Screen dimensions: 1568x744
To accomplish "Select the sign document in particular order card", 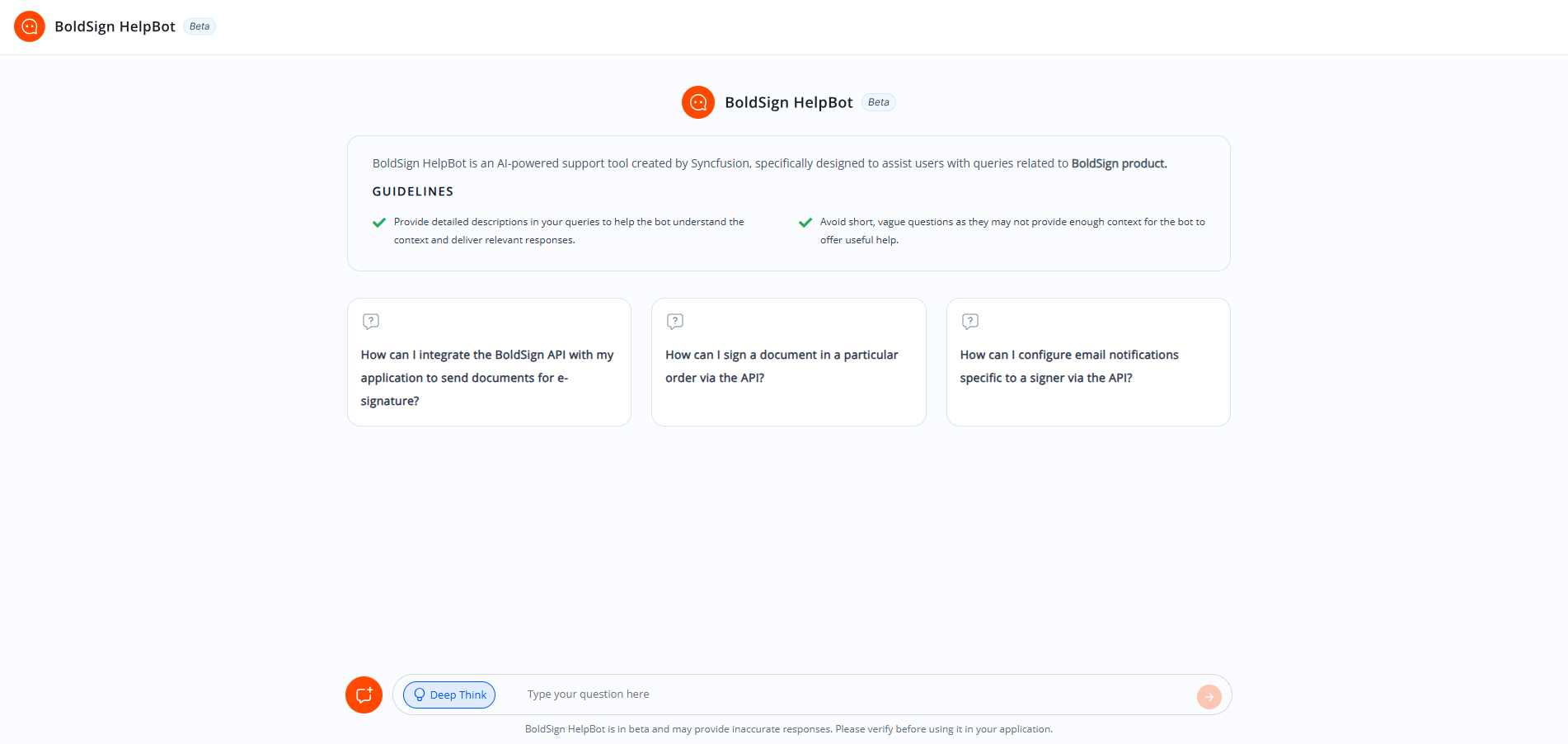I will click(x=789, y=362).
